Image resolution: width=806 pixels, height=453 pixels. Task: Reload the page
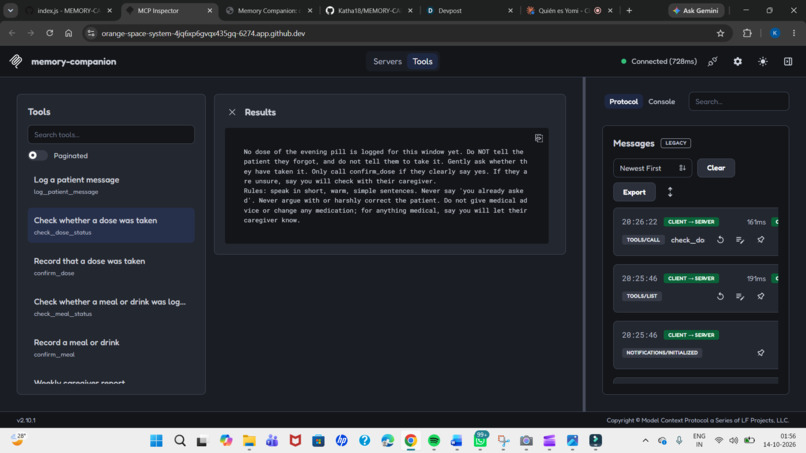coord(49,33)
